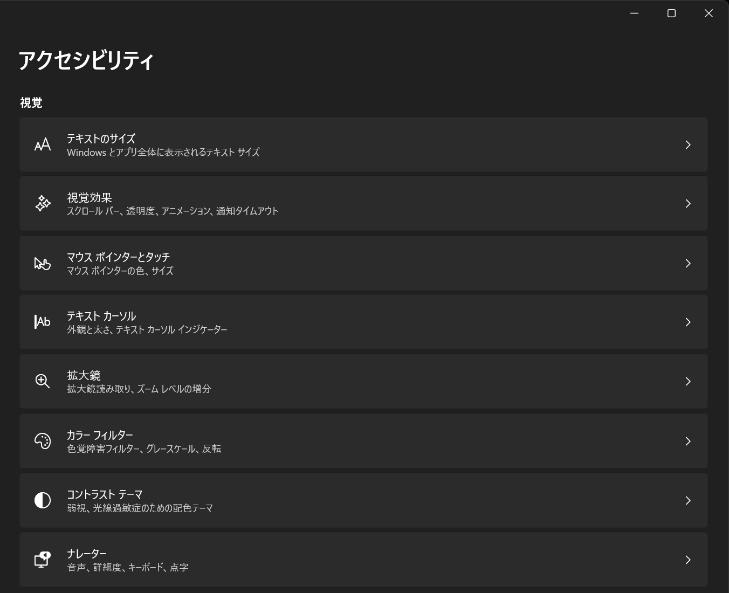Maximize the settings window
The height and width of the screenshot is (593, 729).
[x=671, y=13]
